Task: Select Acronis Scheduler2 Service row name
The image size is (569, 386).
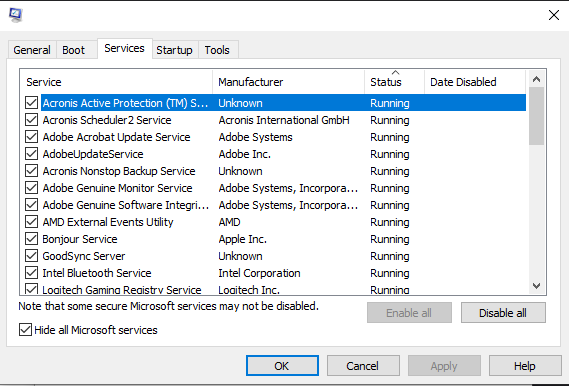Action: point(107,120)
